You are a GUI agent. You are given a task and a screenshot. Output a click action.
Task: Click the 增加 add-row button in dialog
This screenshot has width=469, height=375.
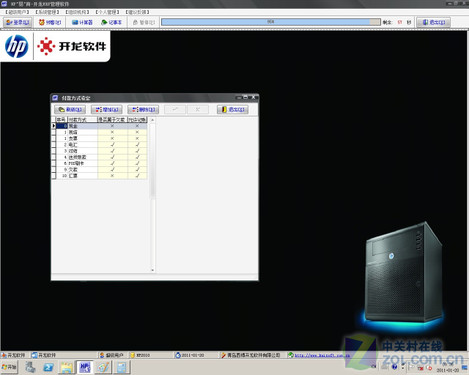[107, 109]
